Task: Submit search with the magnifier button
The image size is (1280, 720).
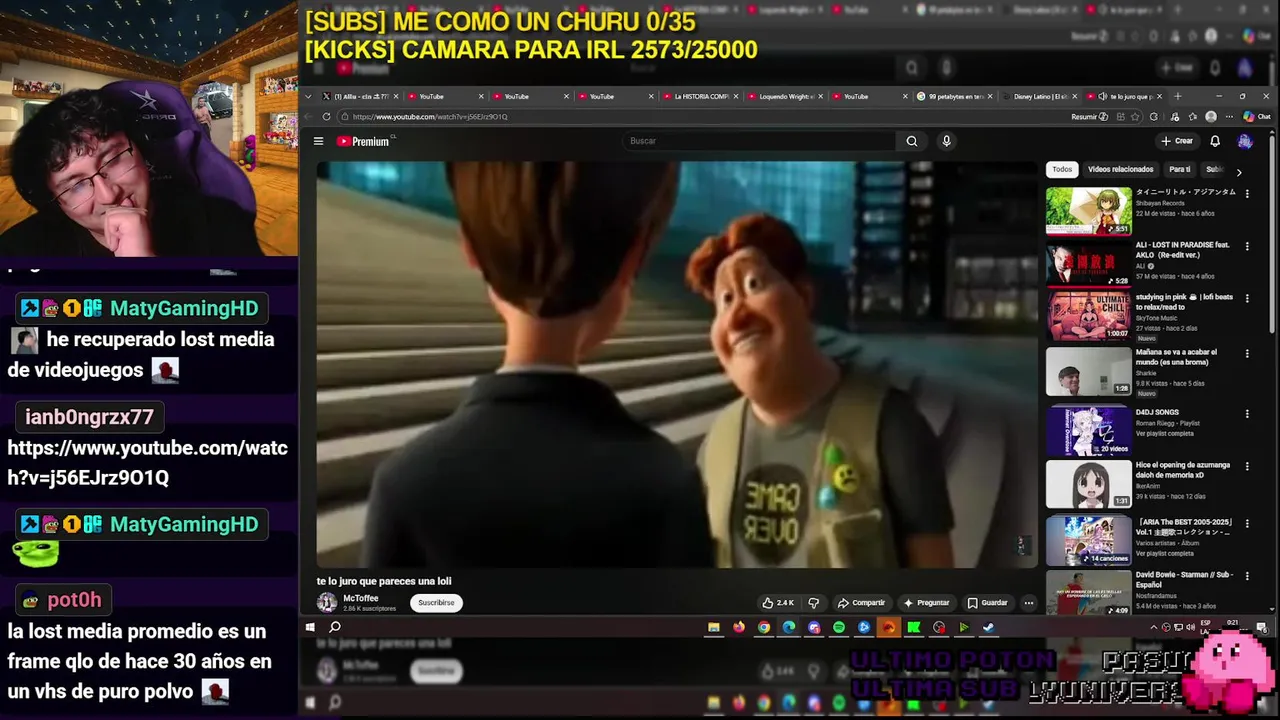Action: 912,141
